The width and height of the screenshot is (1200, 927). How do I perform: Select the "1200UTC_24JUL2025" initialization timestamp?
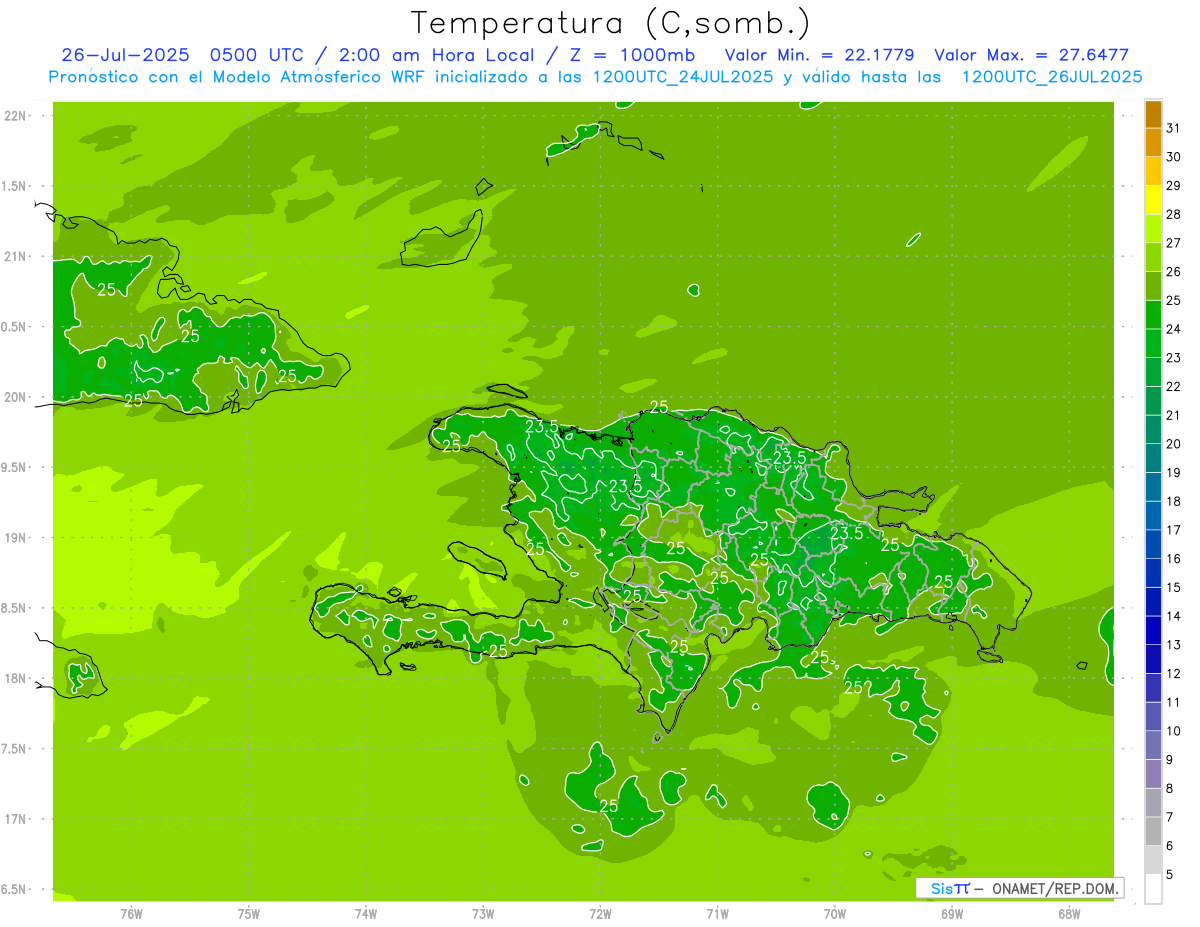[x=681, y=77]
